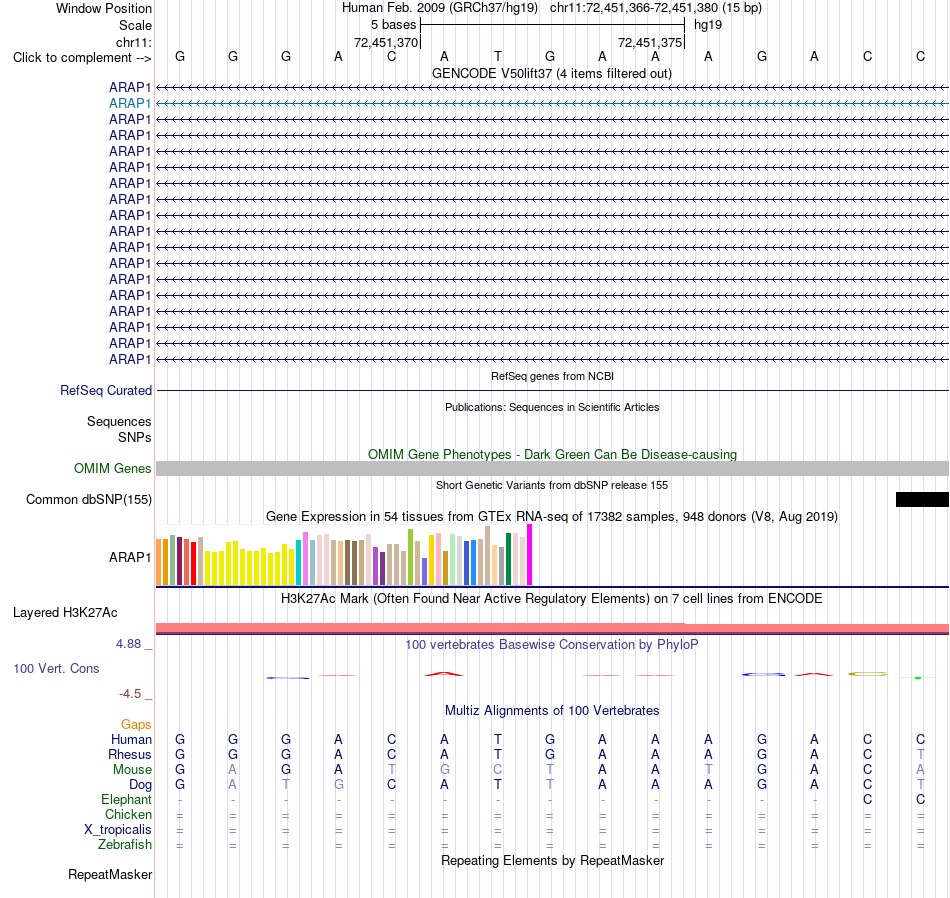The width and height of the screenshot is (950, 898).
Task: Open the 100 Vert. Cons track label
Action: tap(56, 668)
